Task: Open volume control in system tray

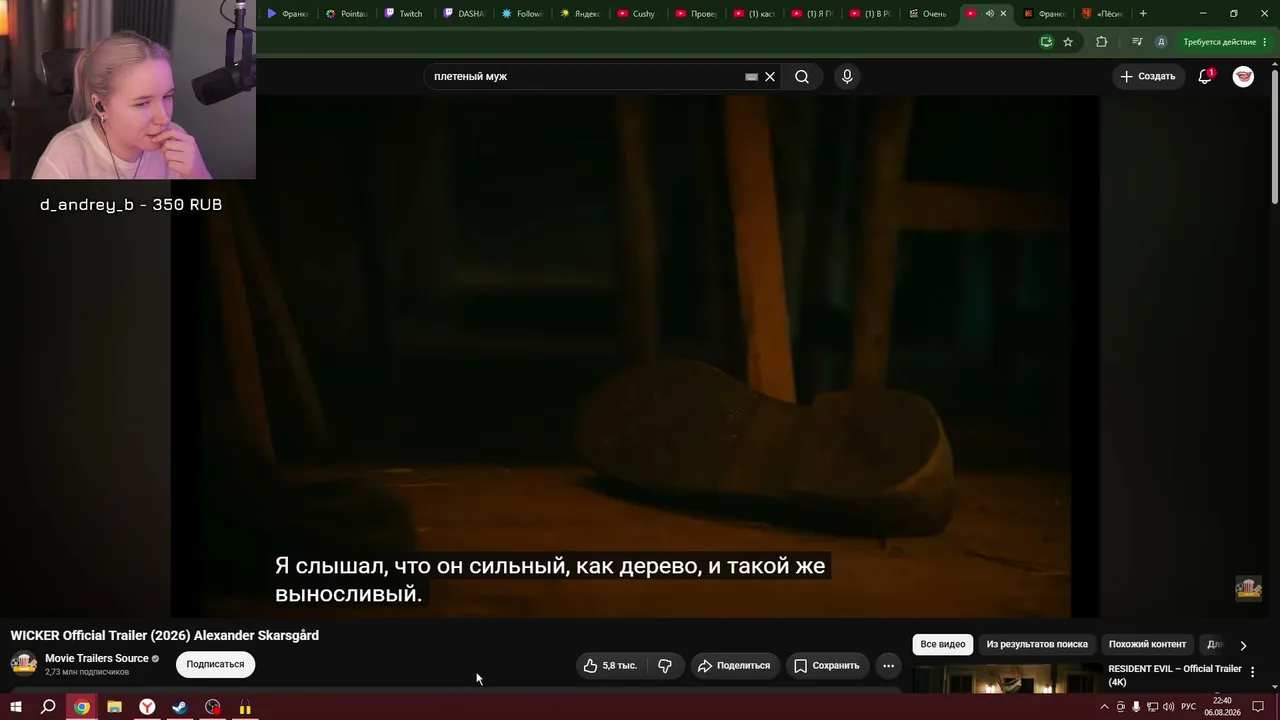Action: 1168,707
